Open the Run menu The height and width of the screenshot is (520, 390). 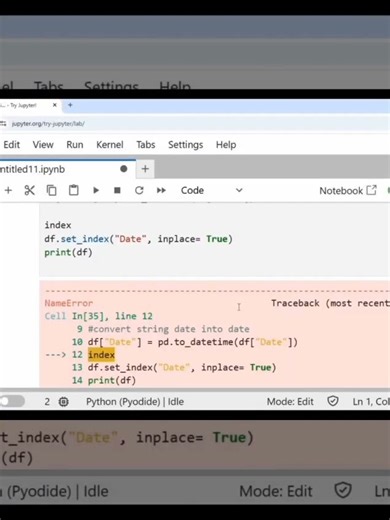point(75,145)
